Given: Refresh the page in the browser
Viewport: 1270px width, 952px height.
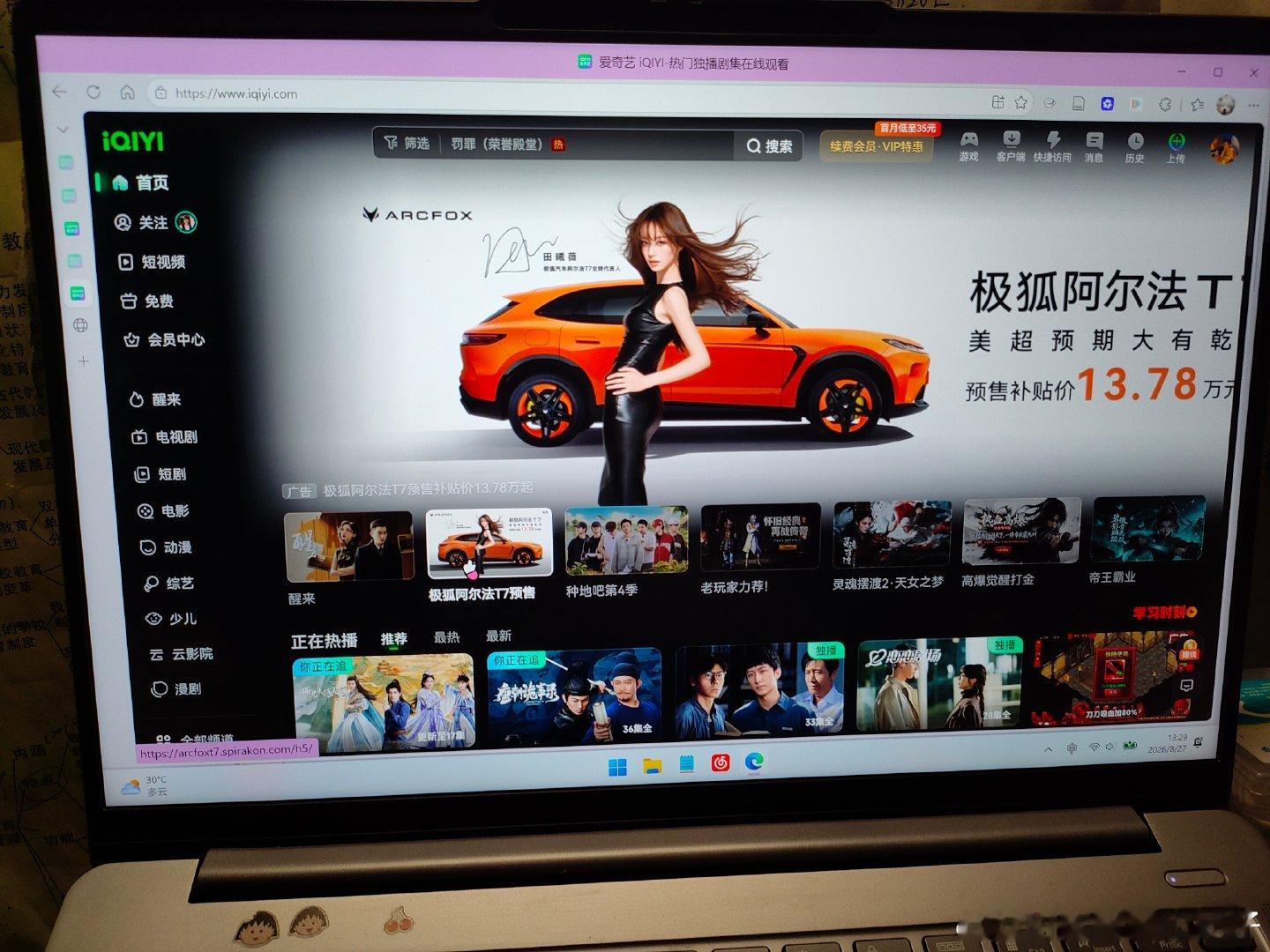Looking at the screenshot, I should click(x=93, y=92).
